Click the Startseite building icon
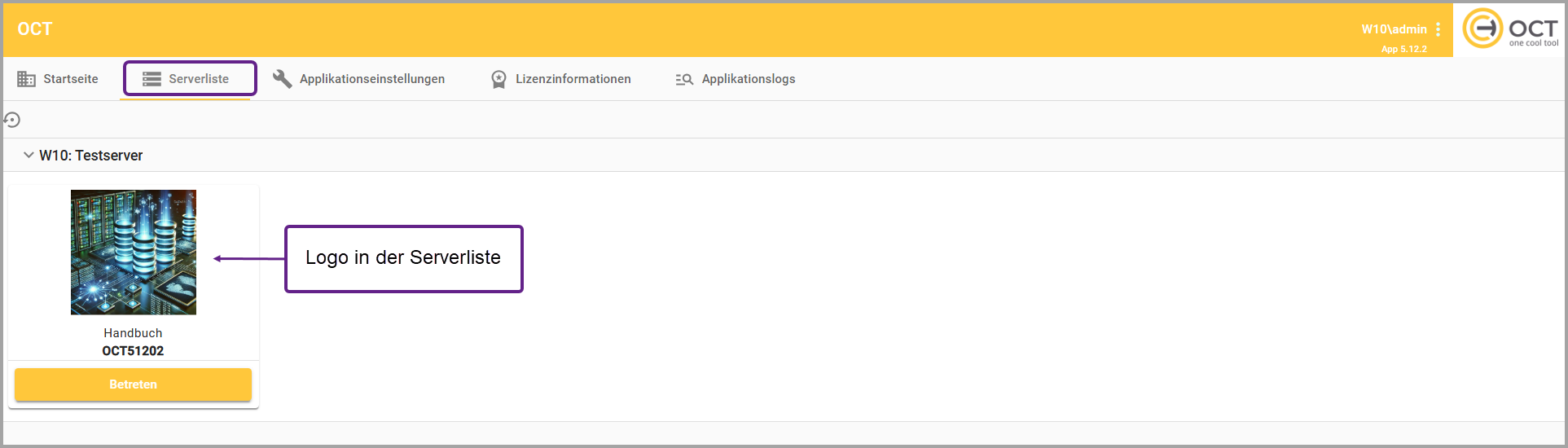1568x448 pixels. click(26, 79)
